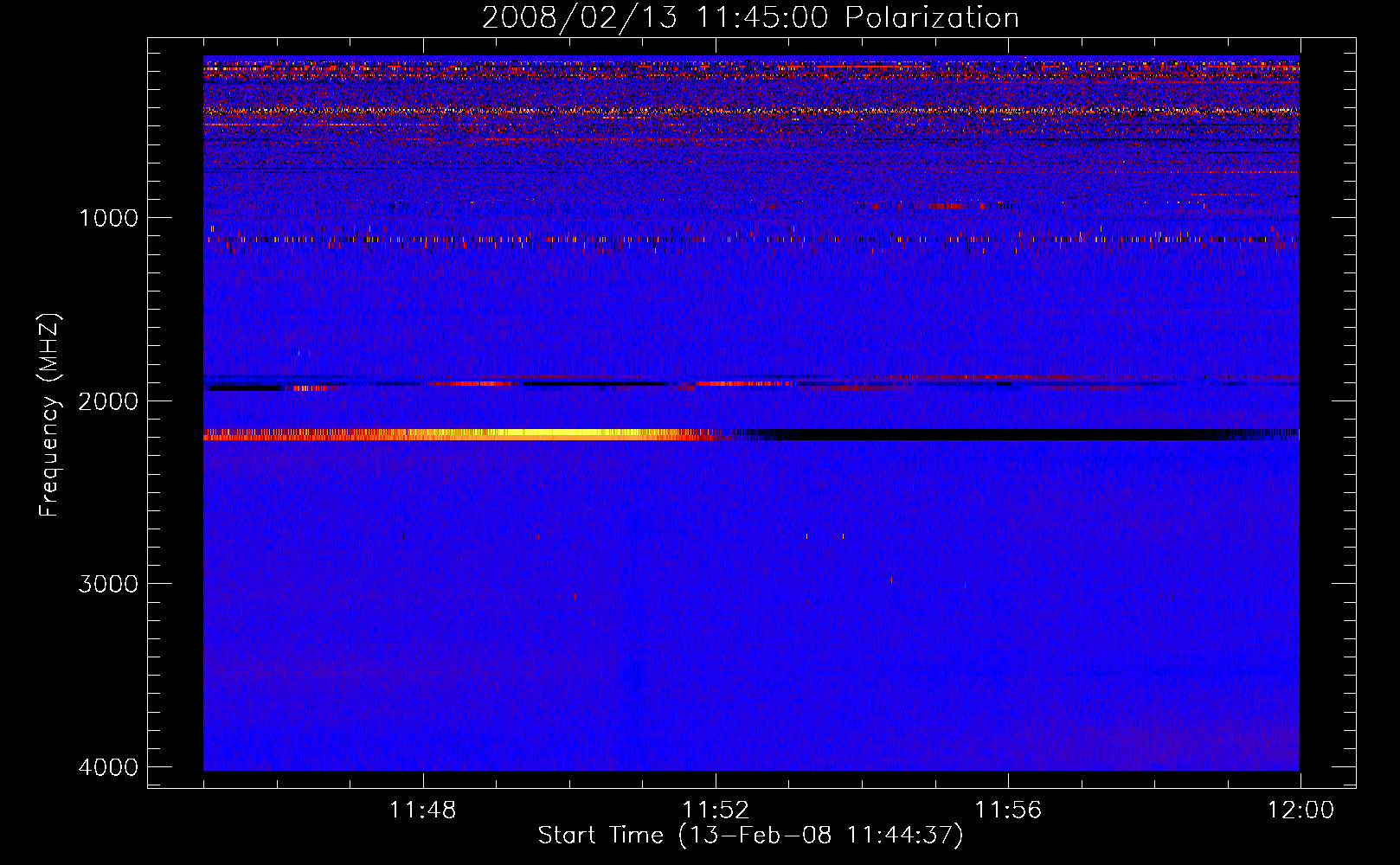Click the bright yellow emission band near 2200 MHz

click(x=463, y=434)
